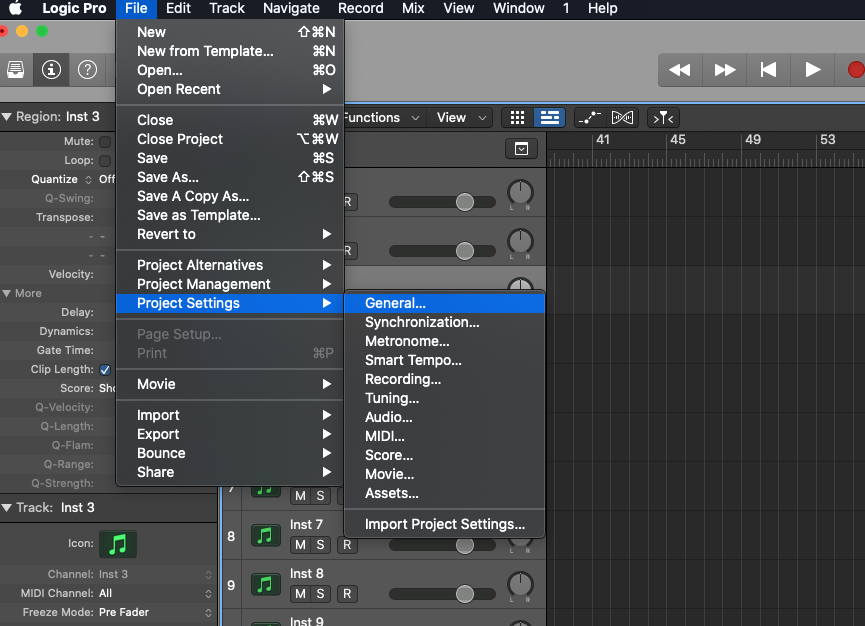Collapse the Region Inst 3 disclosure triangle
865x626 pixels.
7,117
